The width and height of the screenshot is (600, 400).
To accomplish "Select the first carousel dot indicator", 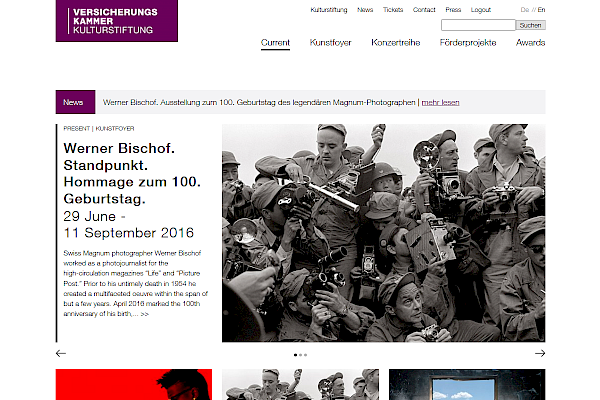I will pos(295,355).
